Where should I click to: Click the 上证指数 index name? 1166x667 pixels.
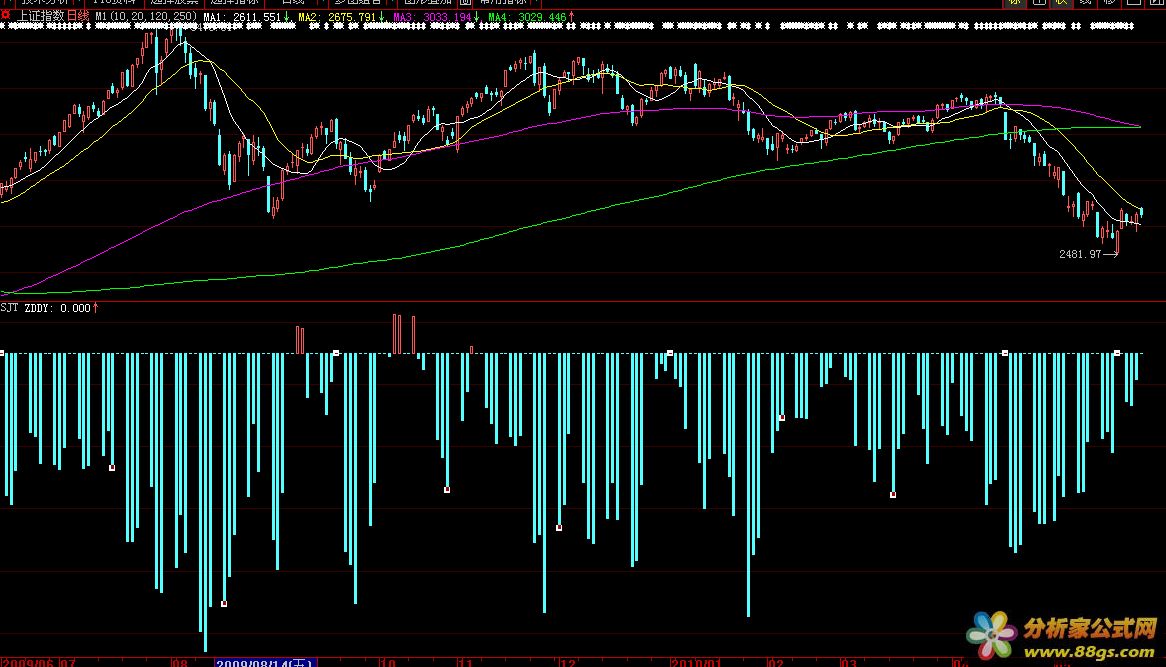pyautogui.click(x=39, y=17)
